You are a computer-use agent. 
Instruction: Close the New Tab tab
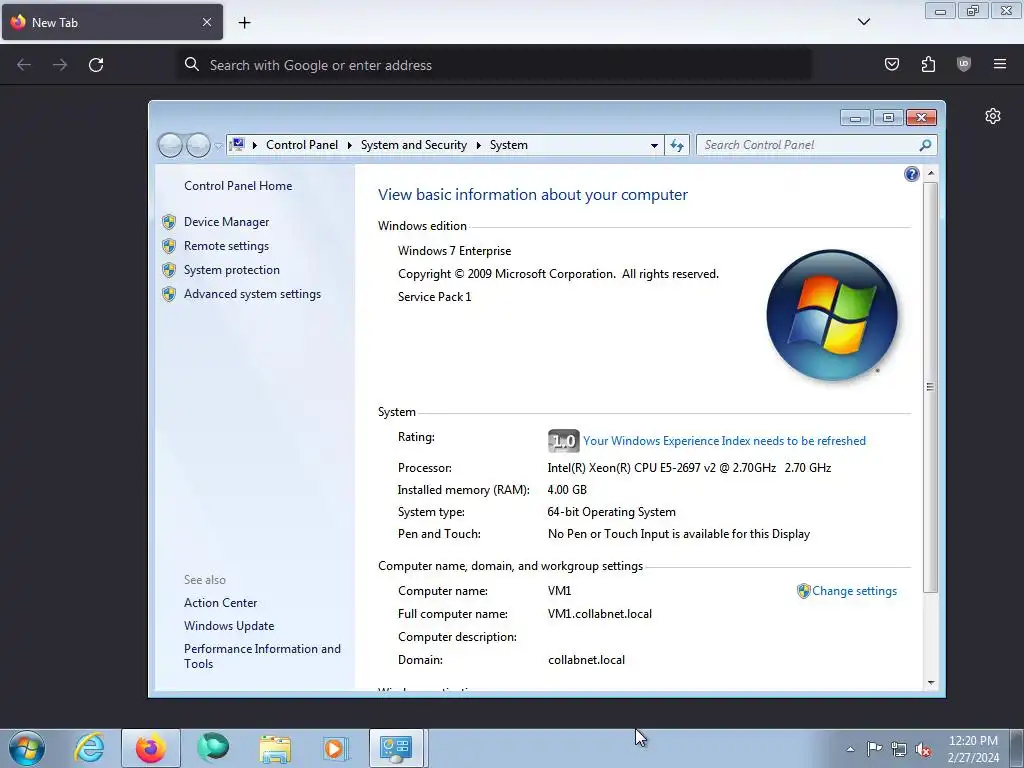(x=207, y=22)
